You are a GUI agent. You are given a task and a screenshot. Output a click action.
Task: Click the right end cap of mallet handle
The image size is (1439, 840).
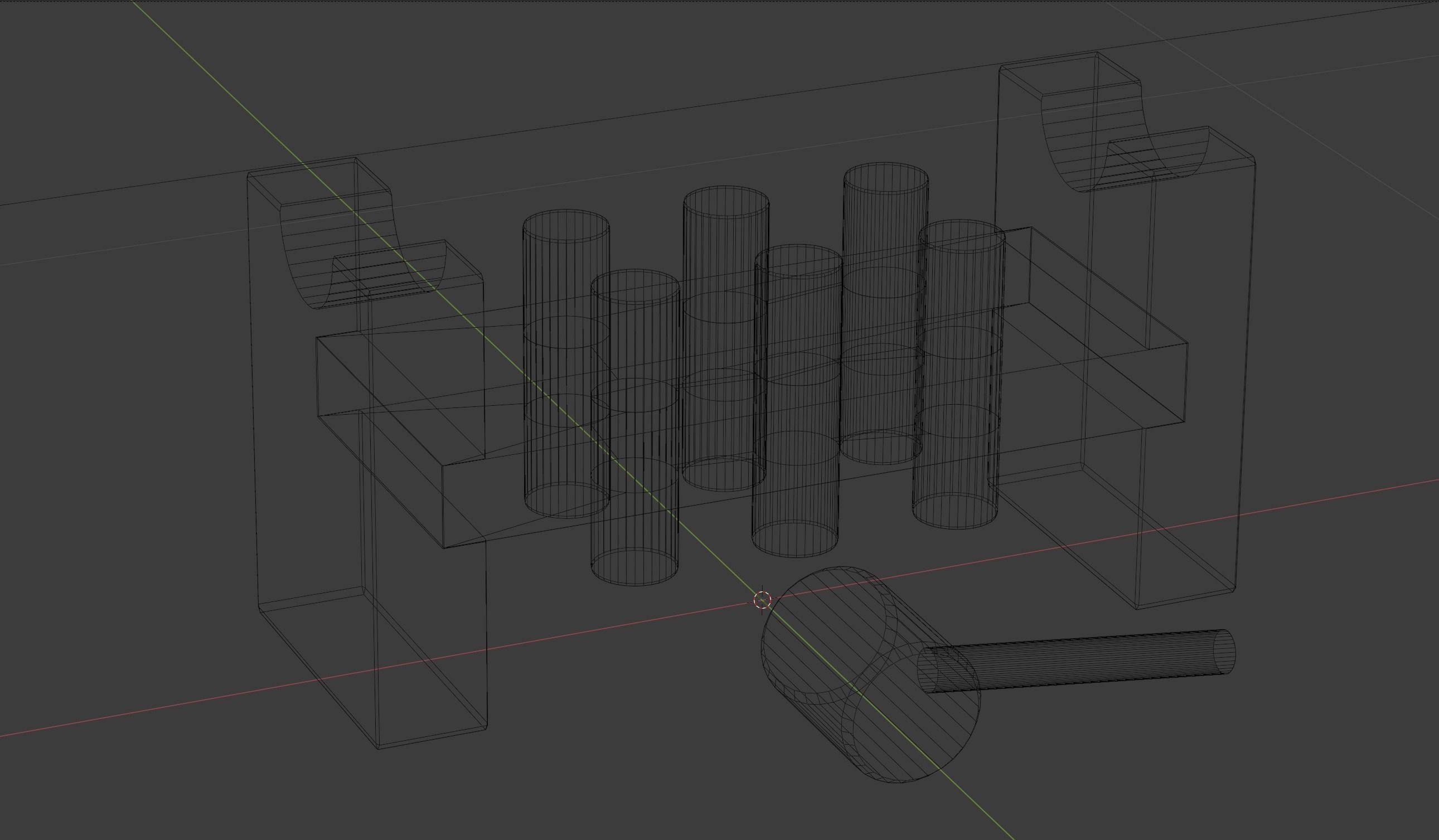[x=1226, y=652]
